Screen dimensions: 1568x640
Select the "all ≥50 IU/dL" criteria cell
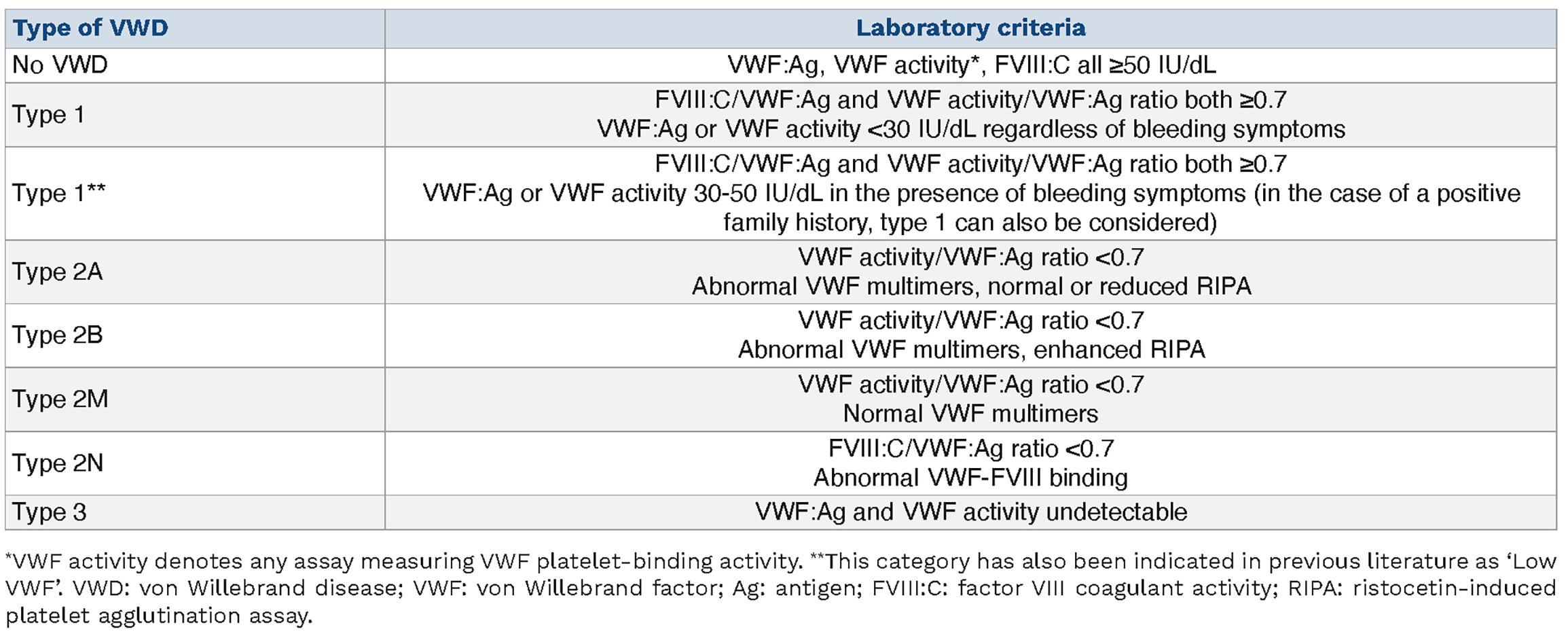point(970,65)
